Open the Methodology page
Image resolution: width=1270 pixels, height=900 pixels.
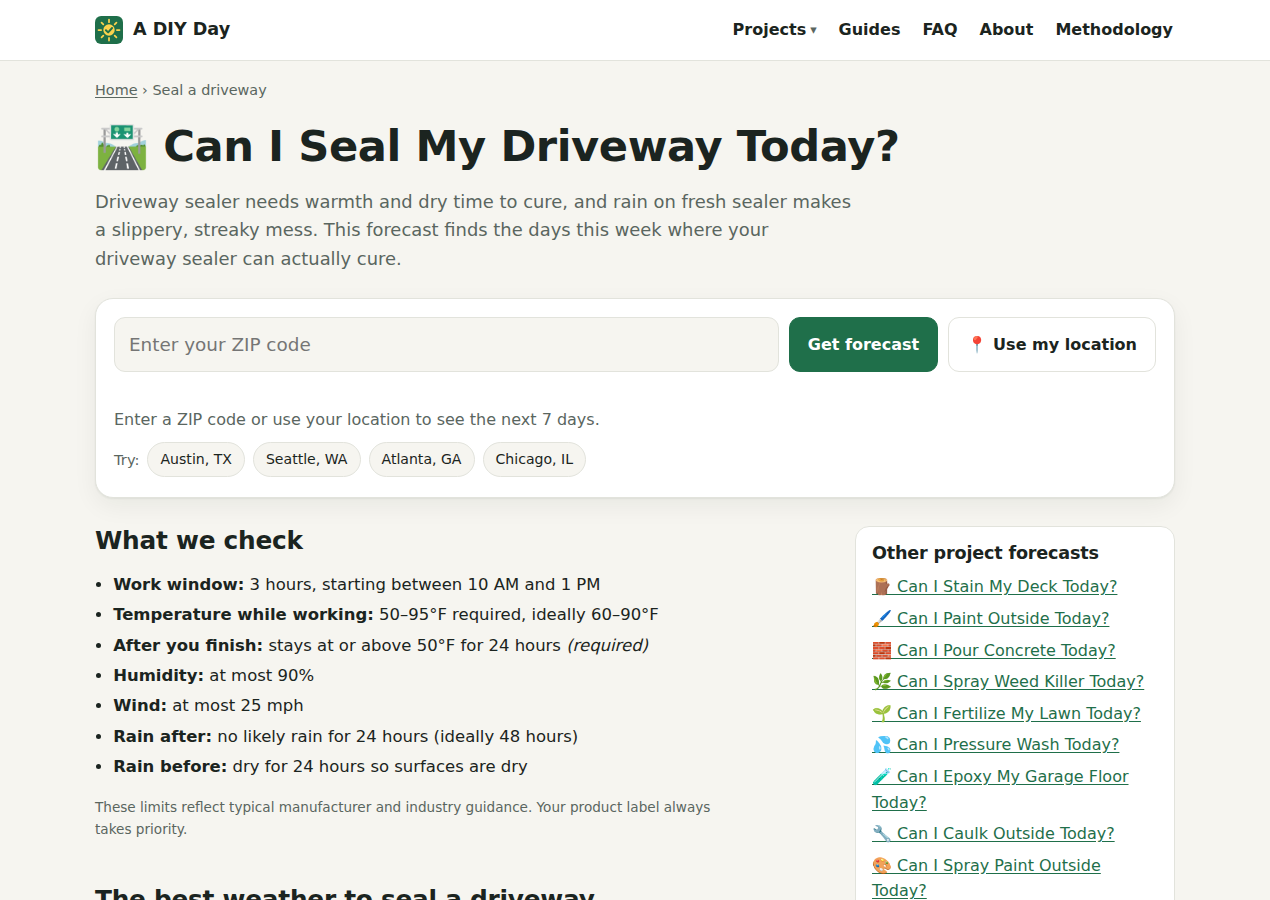click(1114, 30)
